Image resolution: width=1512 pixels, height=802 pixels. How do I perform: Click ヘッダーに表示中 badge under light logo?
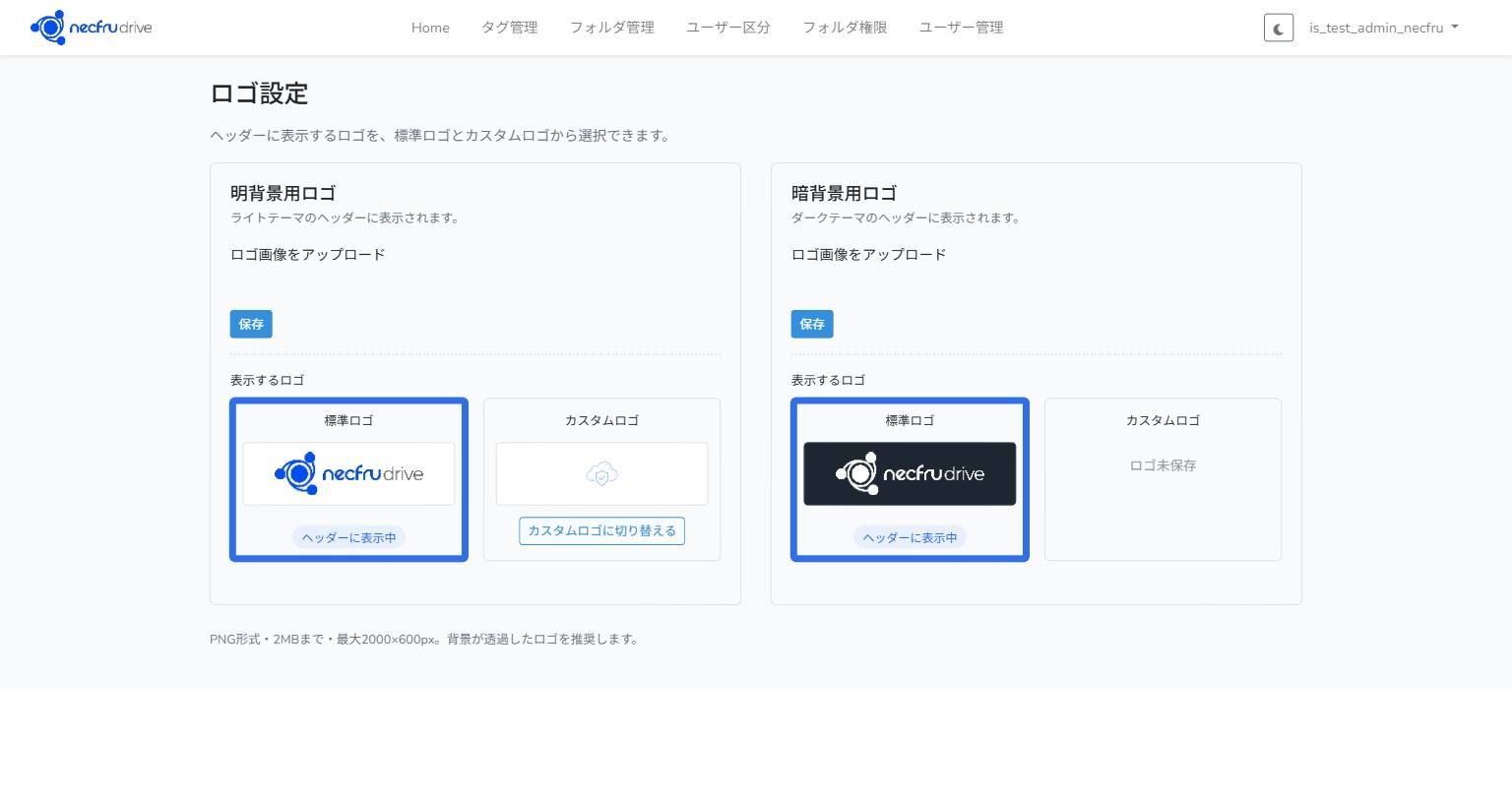pos(348,537)
